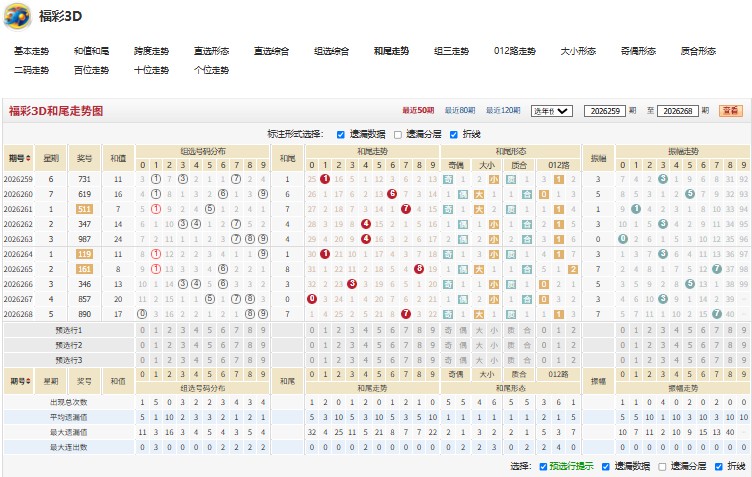Click teal amplitude ball 1 in row 2026261
Screen dimensions: 752x477
pos(636,209)
